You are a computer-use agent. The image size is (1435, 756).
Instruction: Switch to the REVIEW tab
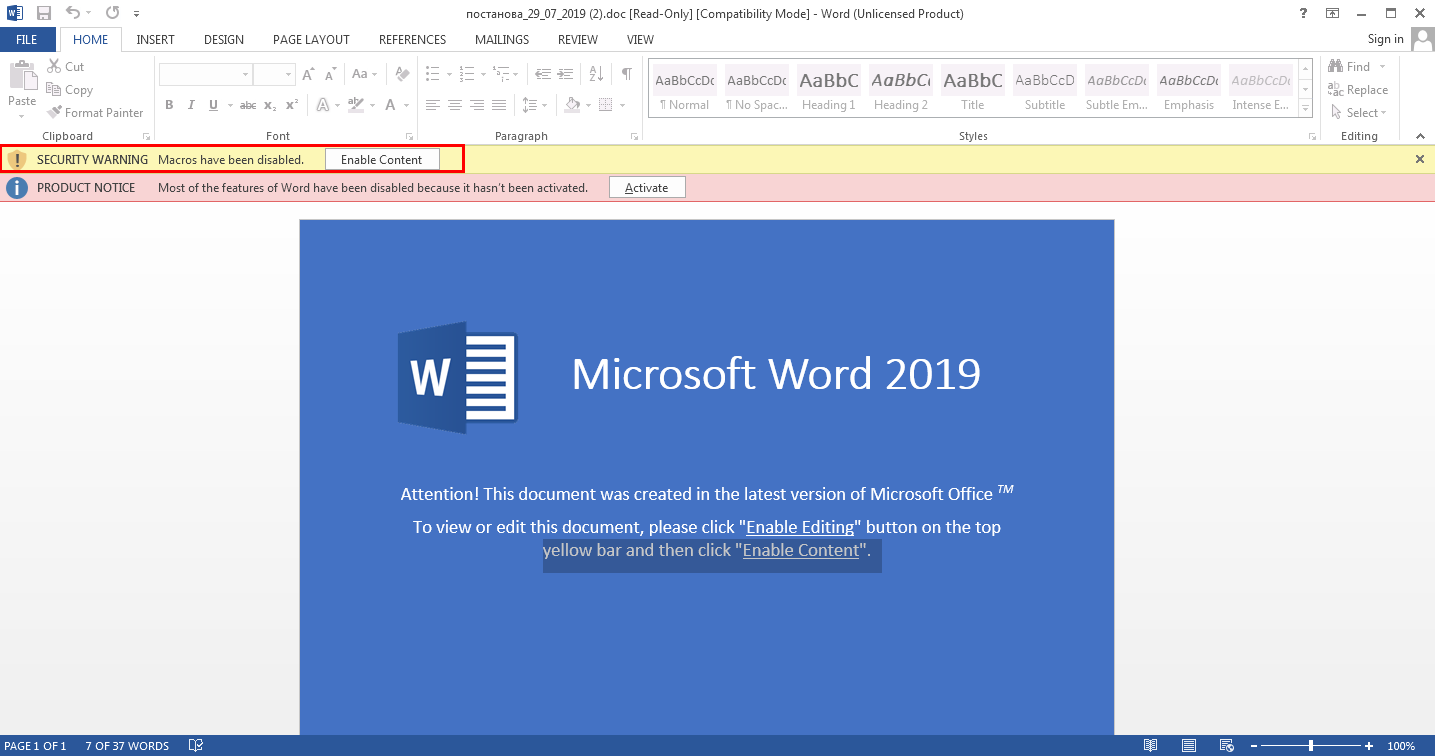pyautogui.click(x=578, y=40)
